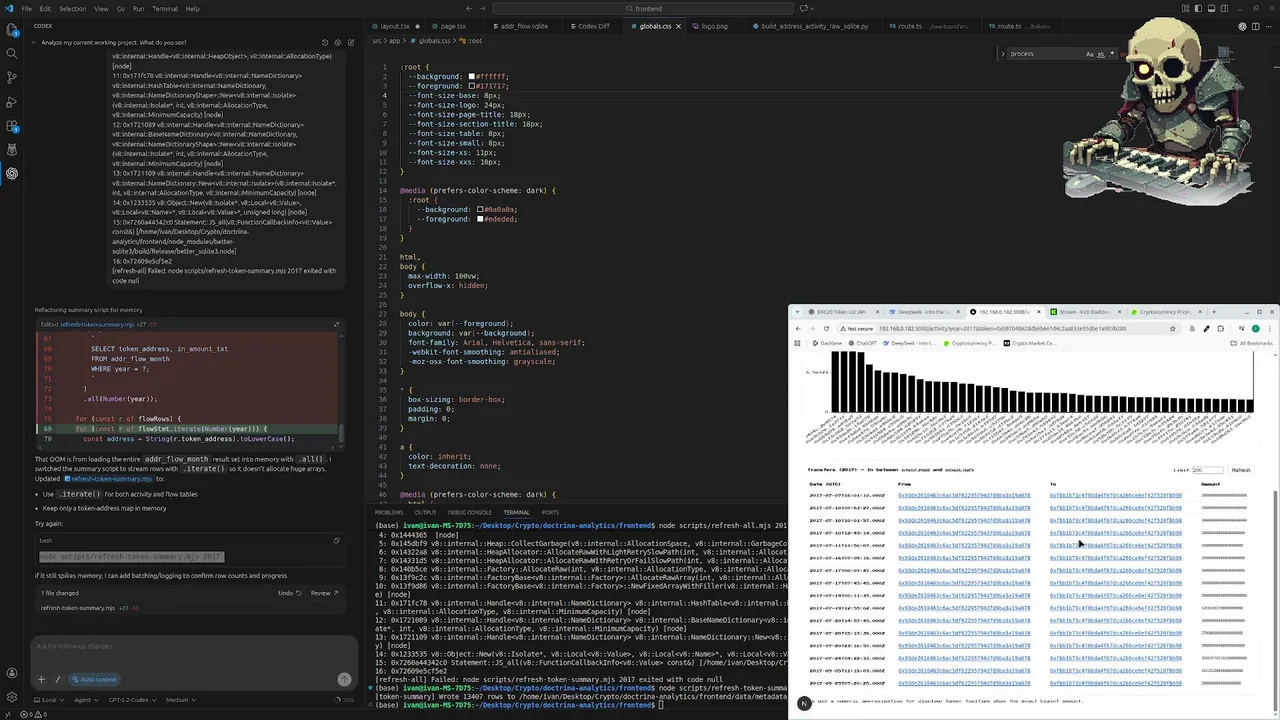Open the Chrome extensions puzzle icon
The height and width of the screenshot is (720, 1280).
point(1220,328)
